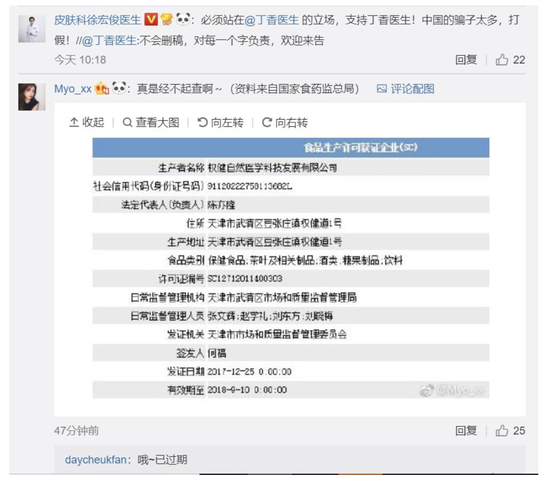Click license number SC12712011400303
Image resolution: width=550 pixels, height=487 pixels.
245,279
